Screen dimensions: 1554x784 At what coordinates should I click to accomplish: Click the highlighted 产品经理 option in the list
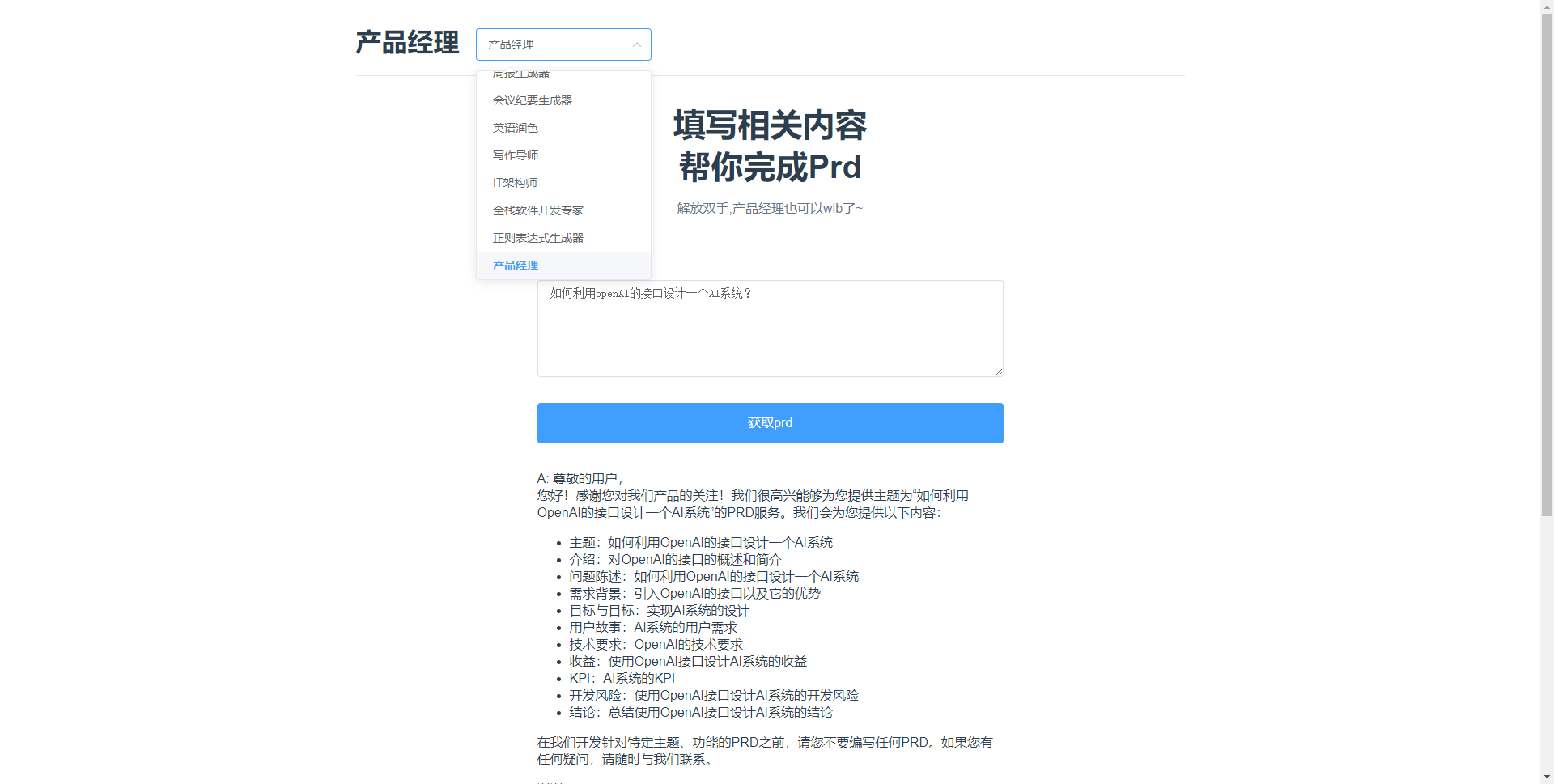pos(516,265)
